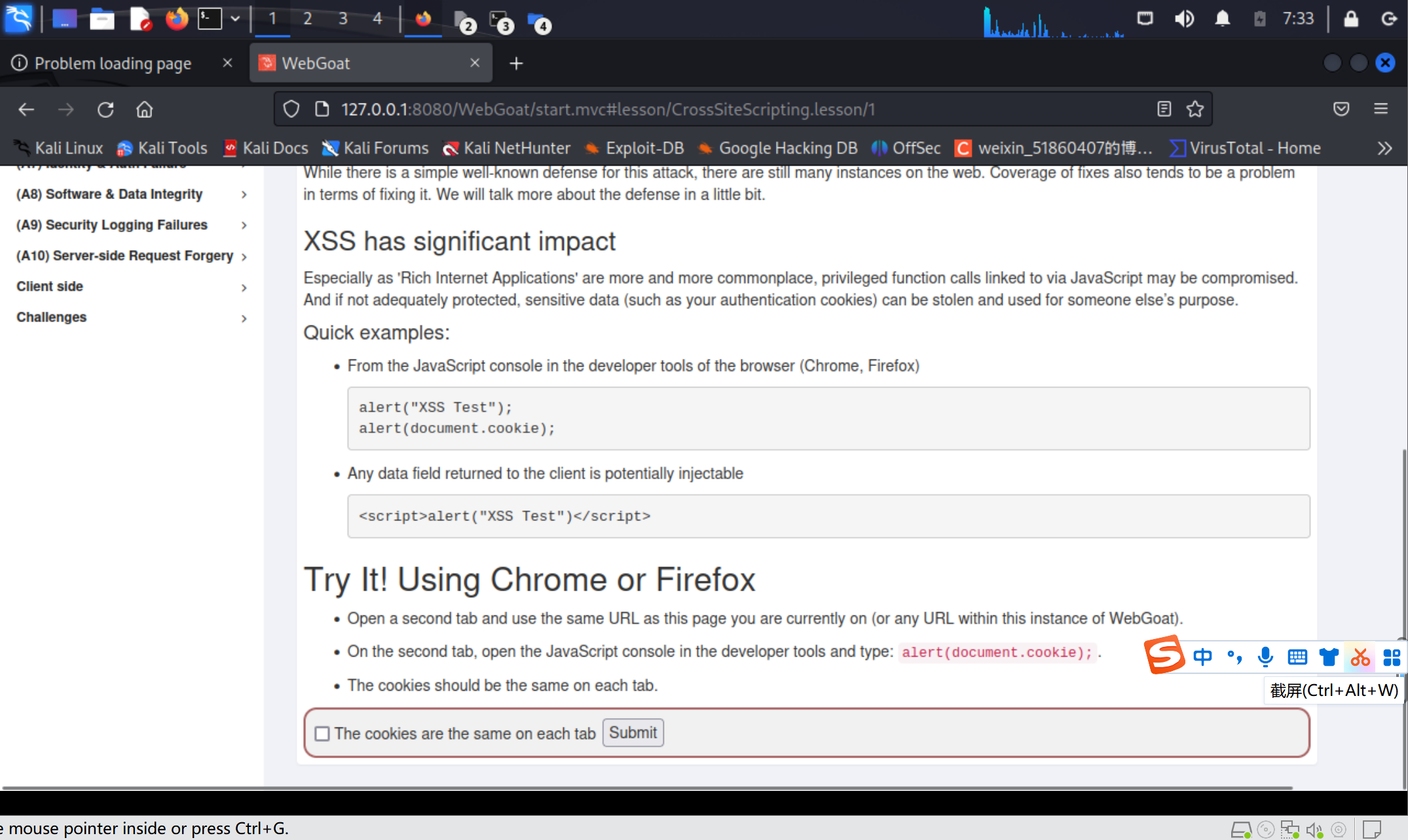This screenshot has width=1408, height=840.
Task: Open a new browser tab
Action: coord(516,64)
